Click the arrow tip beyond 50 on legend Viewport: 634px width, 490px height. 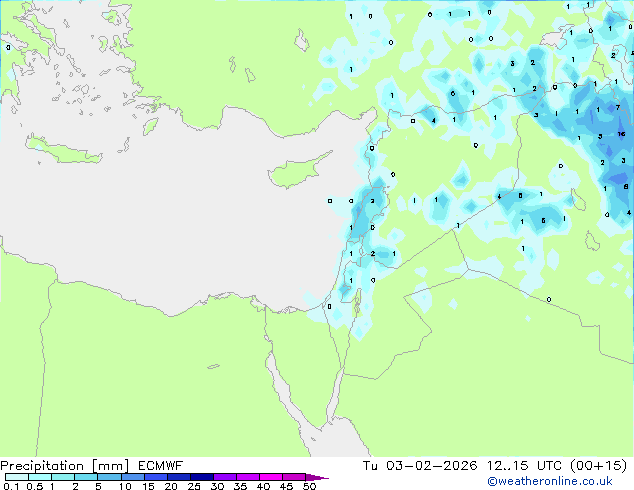317,477
